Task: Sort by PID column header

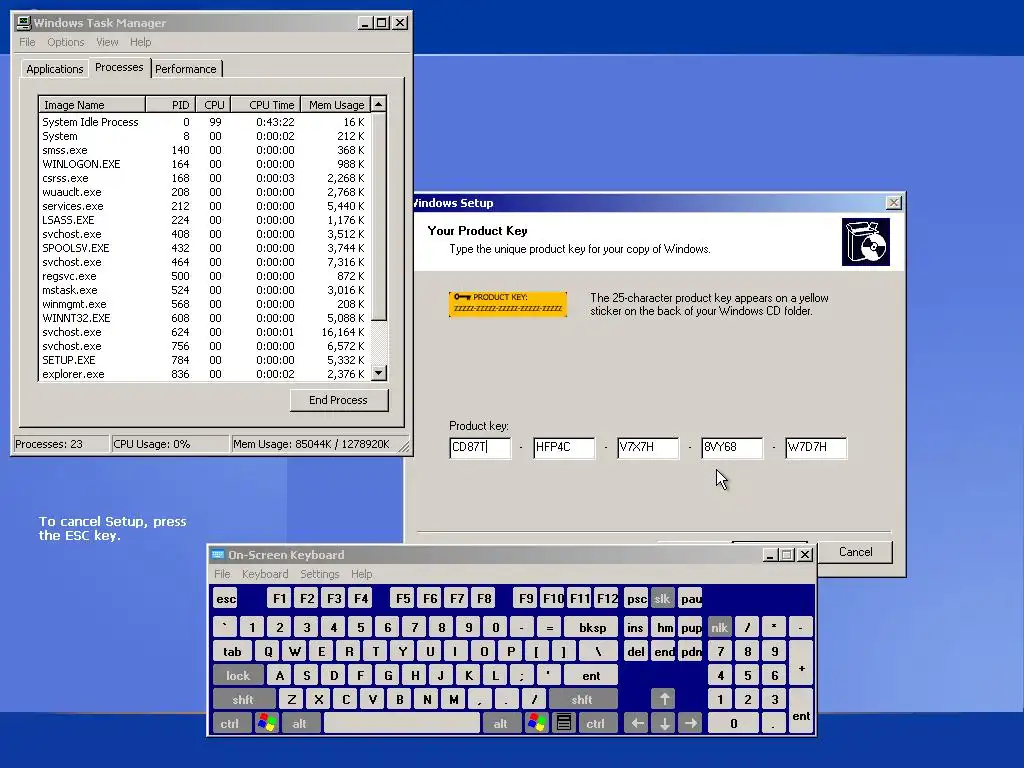Action: 170,104
